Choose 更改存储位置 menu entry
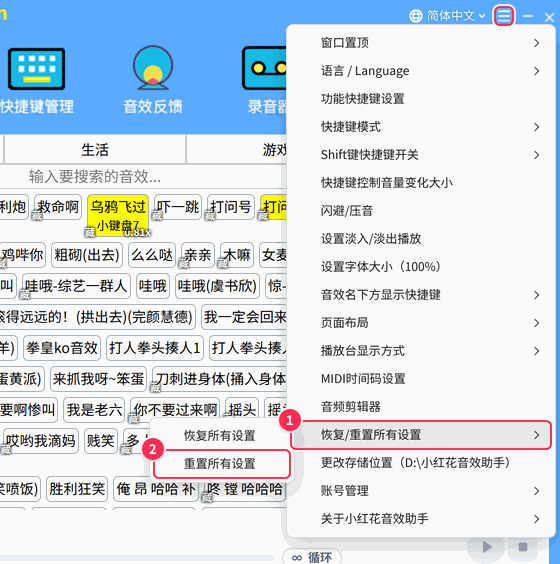 click(421, 463)
